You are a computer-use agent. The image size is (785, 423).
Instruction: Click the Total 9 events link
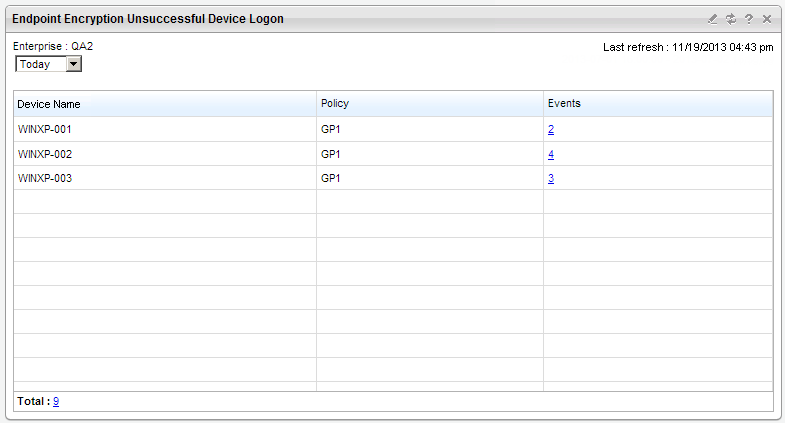(56, 401)
